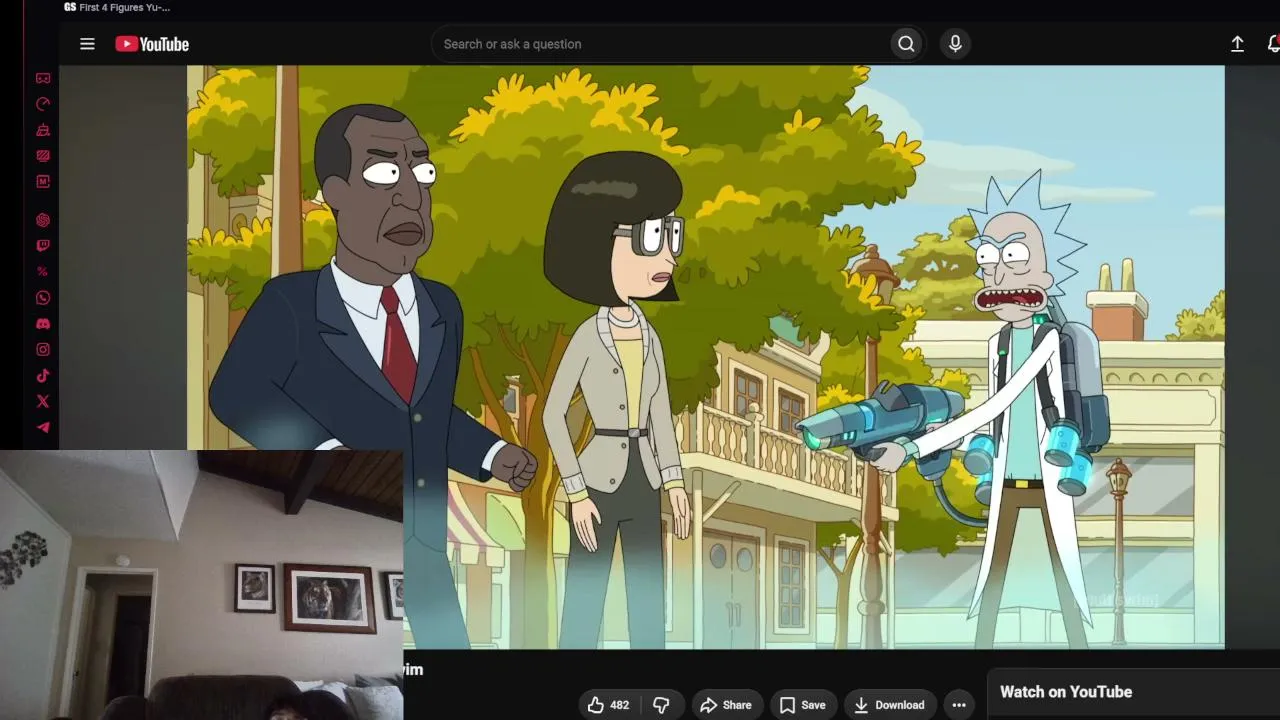Open Telegram from the browser sidebar

click(43, 428)
